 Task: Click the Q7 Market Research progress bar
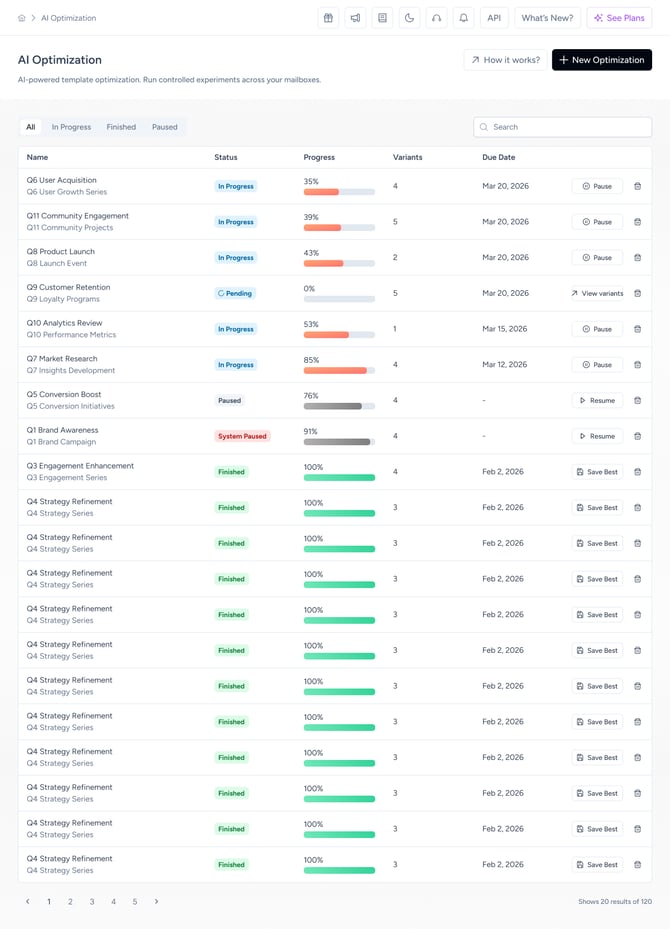[339, 370]
